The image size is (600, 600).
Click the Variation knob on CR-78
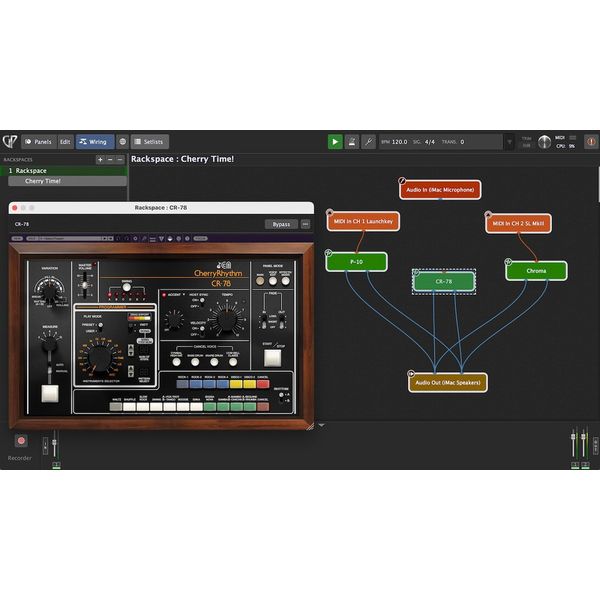click(x=49, y=292)
